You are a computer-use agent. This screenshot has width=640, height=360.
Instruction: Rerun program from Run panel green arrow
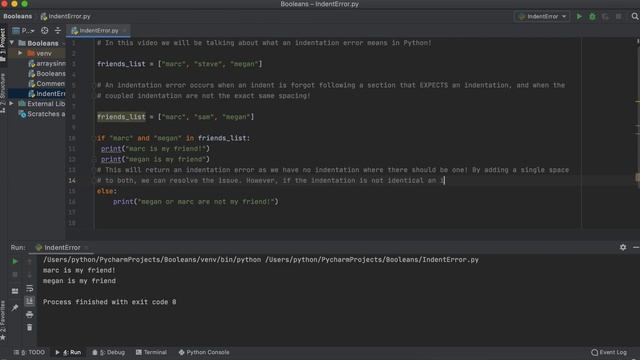15,261
